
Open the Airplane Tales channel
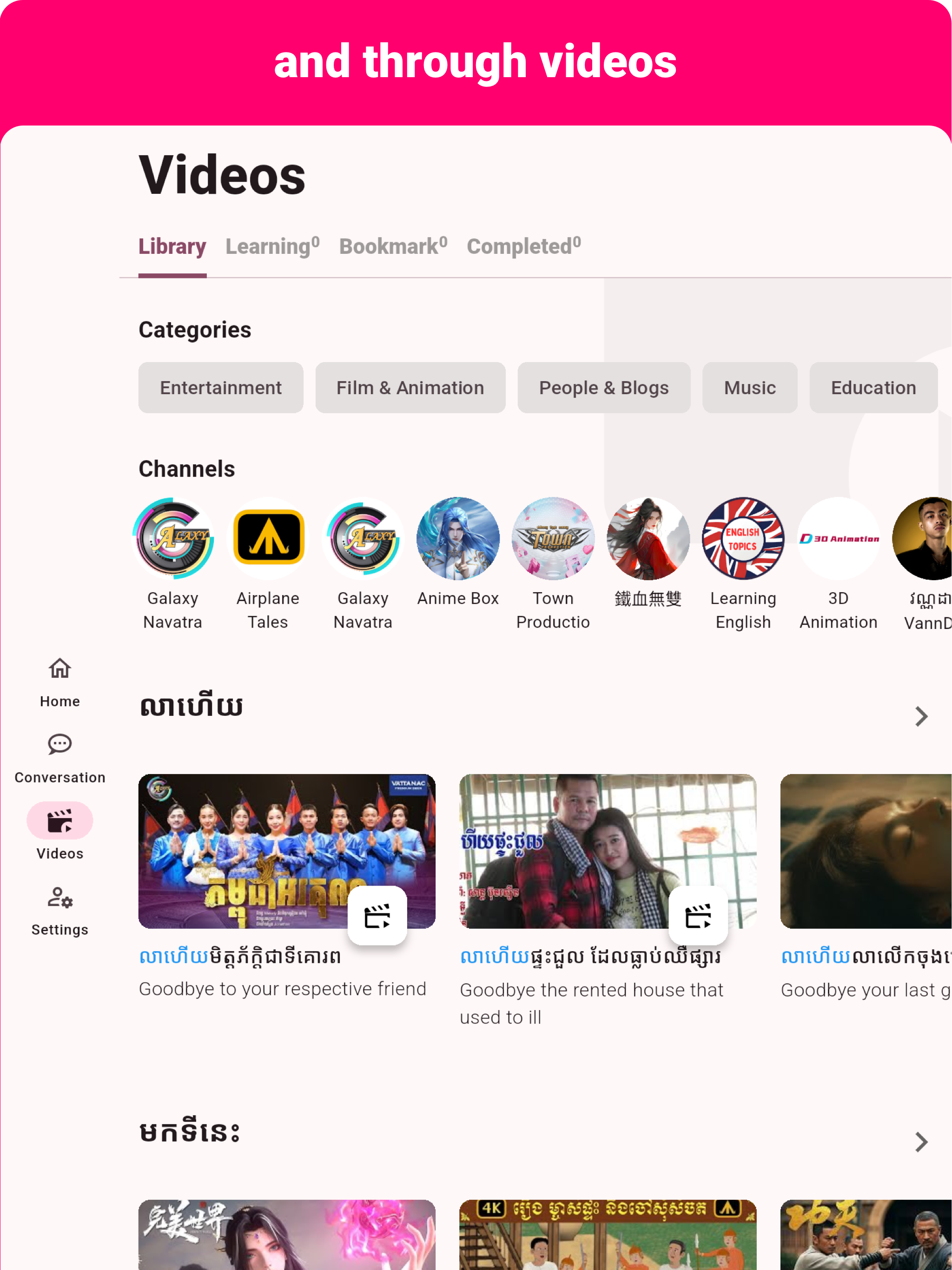pos(268,538)
